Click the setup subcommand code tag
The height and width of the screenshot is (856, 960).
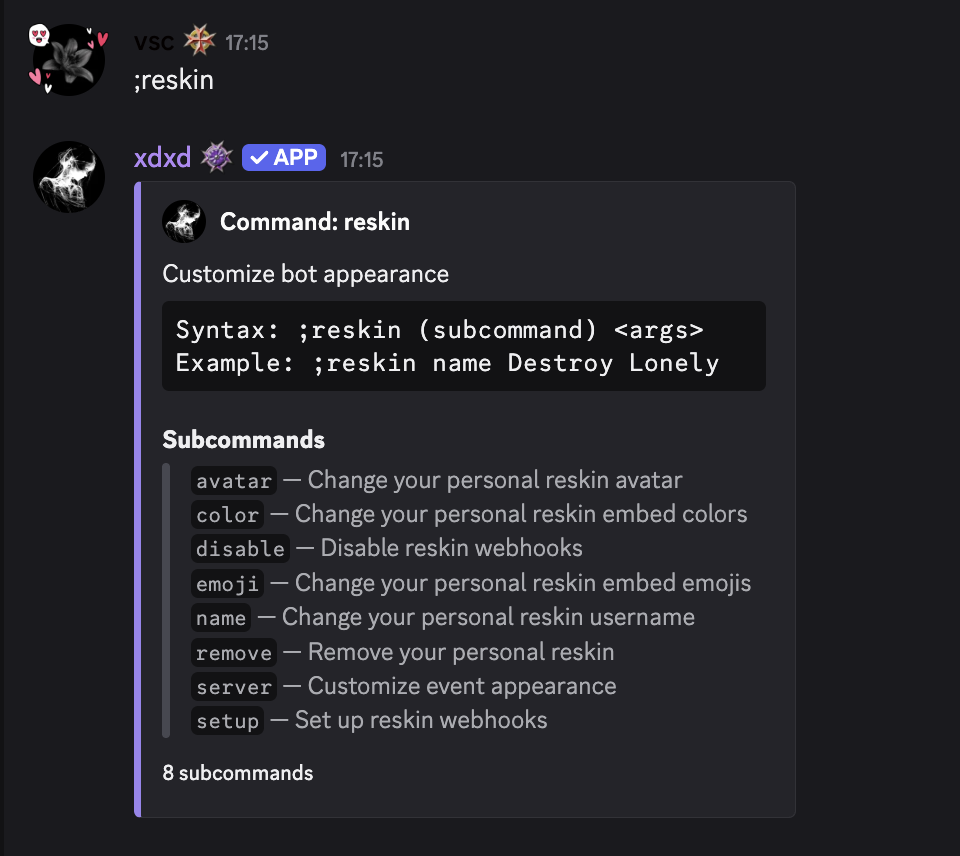pos(227,721)
